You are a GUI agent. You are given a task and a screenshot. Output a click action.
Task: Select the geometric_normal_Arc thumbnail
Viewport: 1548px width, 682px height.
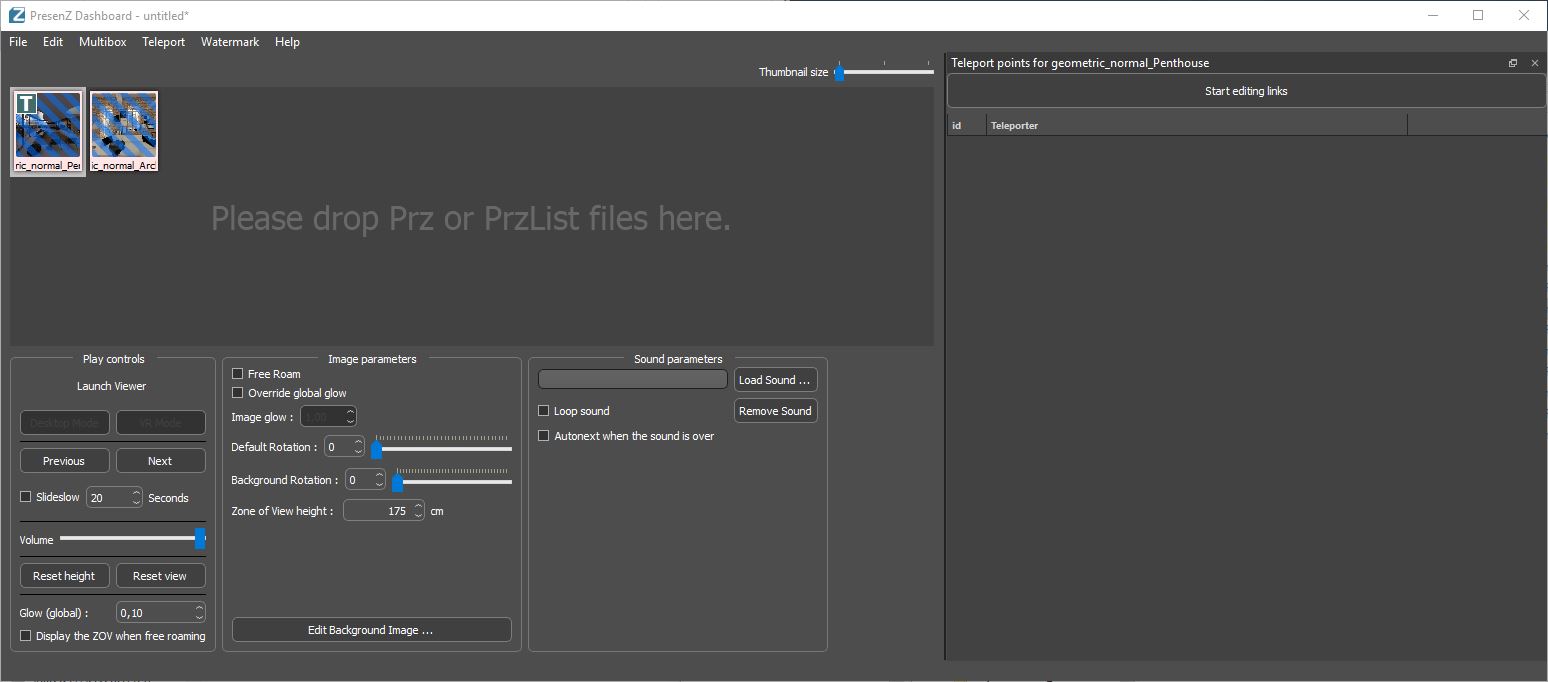124,132
